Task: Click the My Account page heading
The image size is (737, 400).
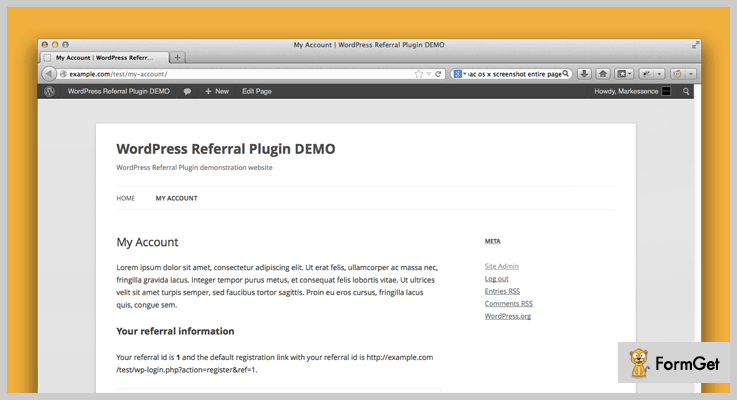Action: point(147,242)
